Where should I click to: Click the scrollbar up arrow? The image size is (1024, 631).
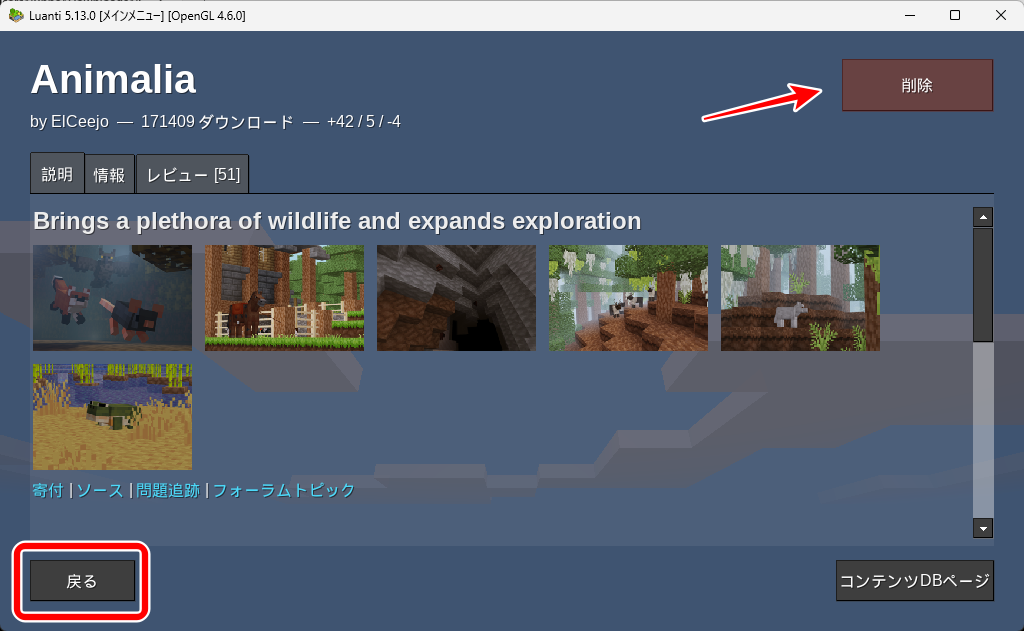[x=983, y=217]
